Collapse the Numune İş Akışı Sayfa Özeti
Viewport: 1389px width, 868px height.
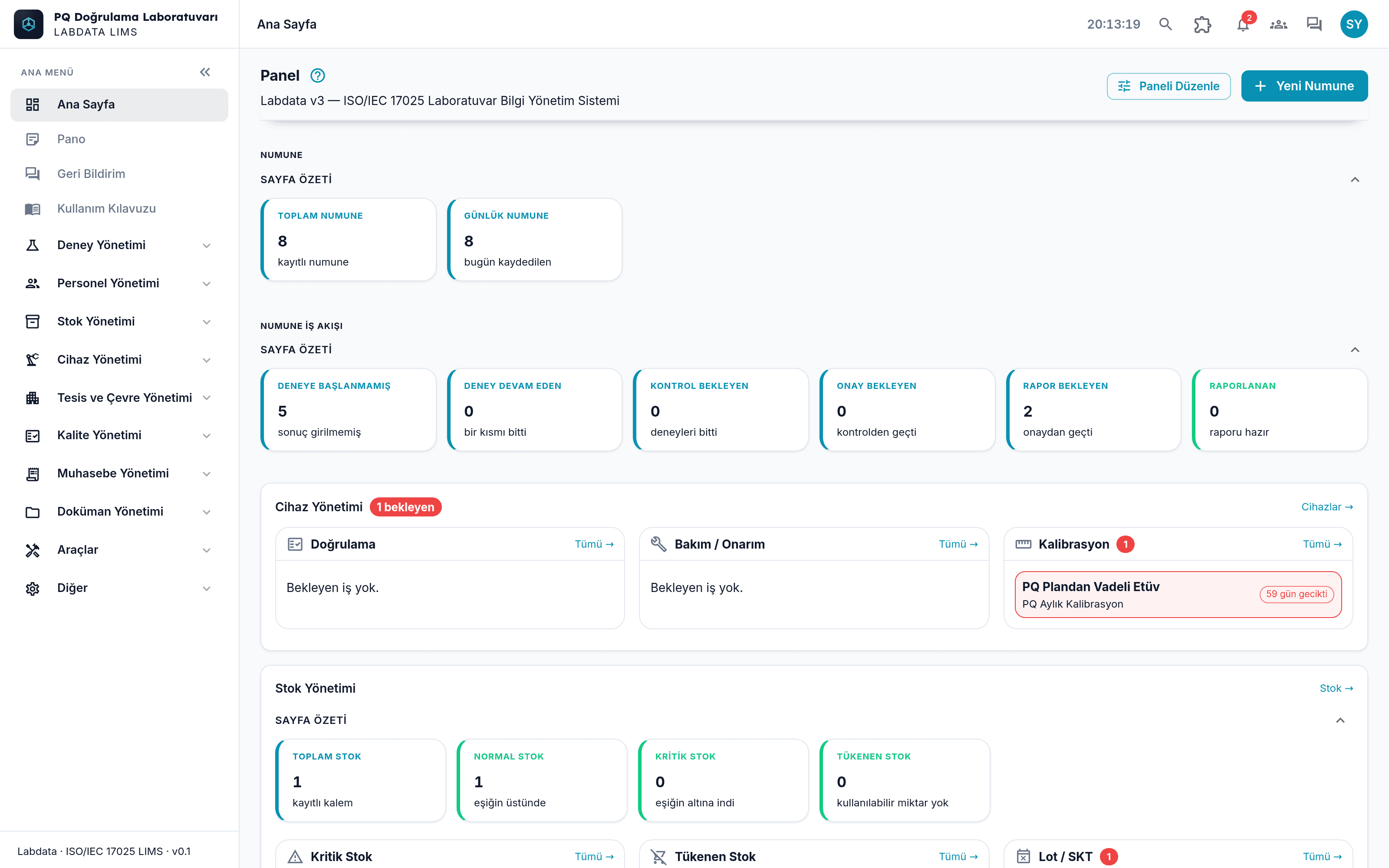click(1355, 350)
